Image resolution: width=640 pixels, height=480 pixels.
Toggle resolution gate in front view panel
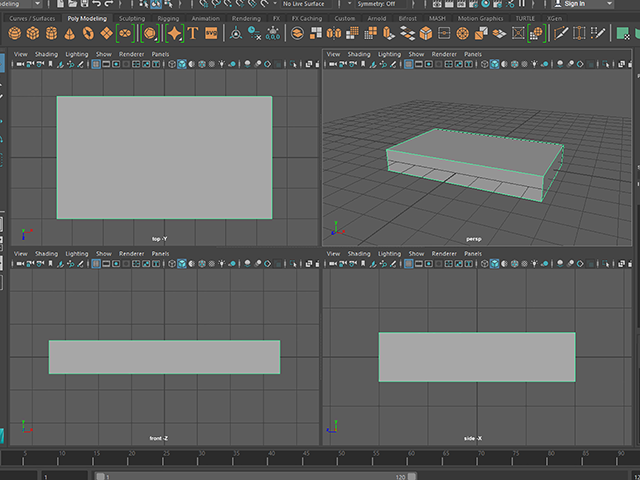(x=116, y=264)
